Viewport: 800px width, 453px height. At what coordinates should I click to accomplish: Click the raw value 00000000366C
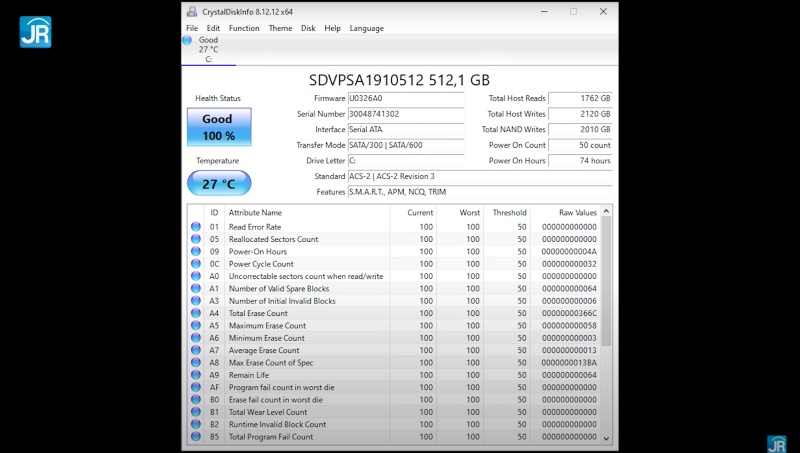tap(569, 313)
